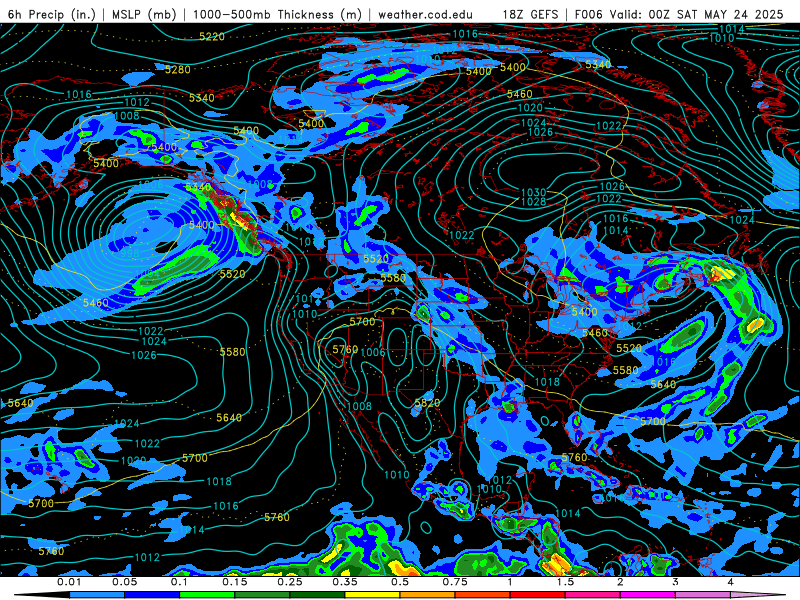This screenshot has height=600, width=800.
Task: Click the 'MSLP (mb)' header label
Action: pos(144,14)
